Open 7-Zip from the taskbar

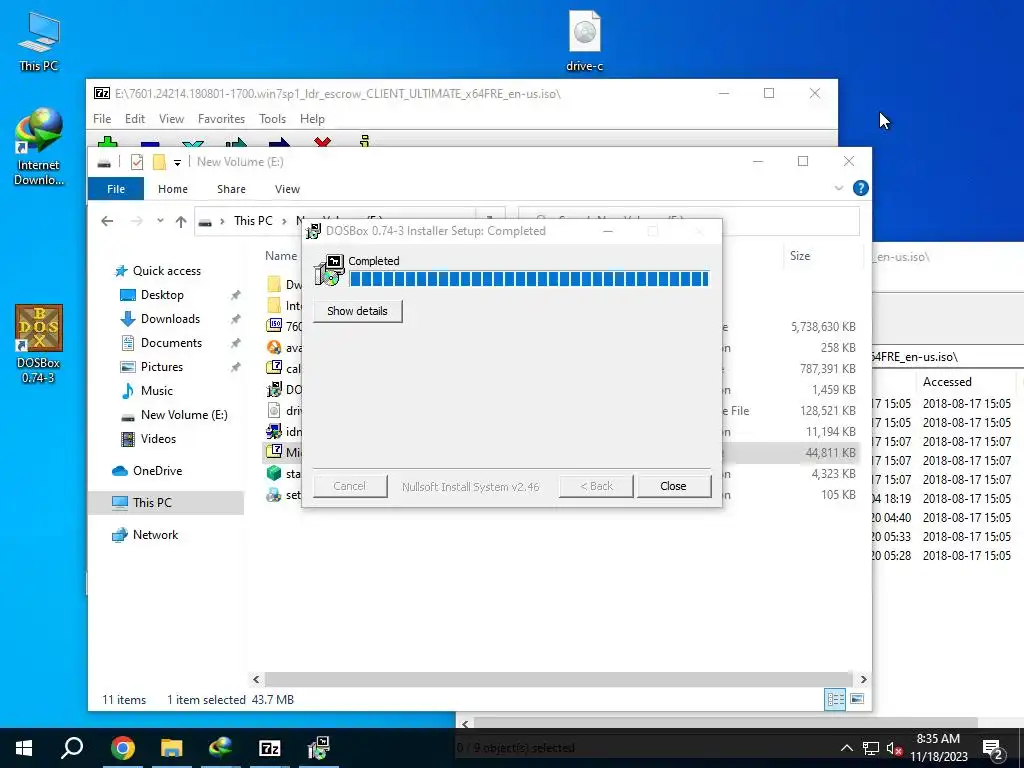click(x=270, y=748)
